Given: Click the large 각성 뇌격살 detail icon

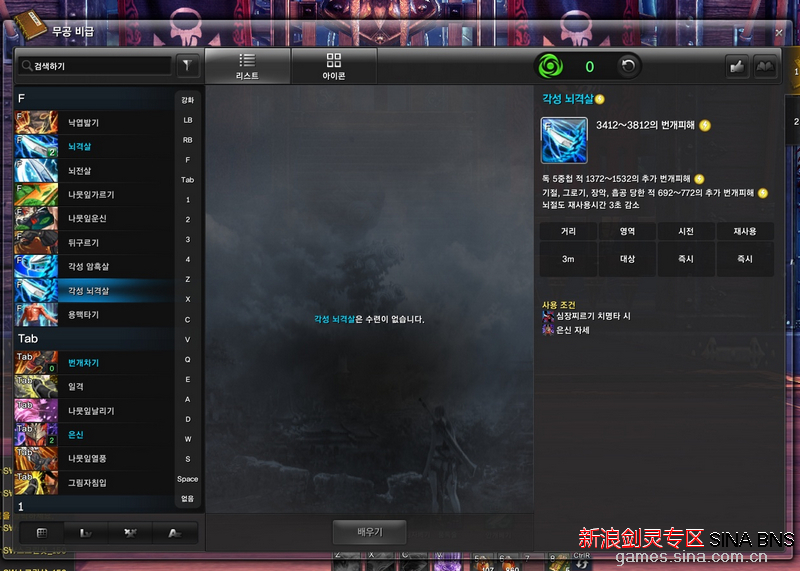Looking at the screenshot, I should click(564, 140).
